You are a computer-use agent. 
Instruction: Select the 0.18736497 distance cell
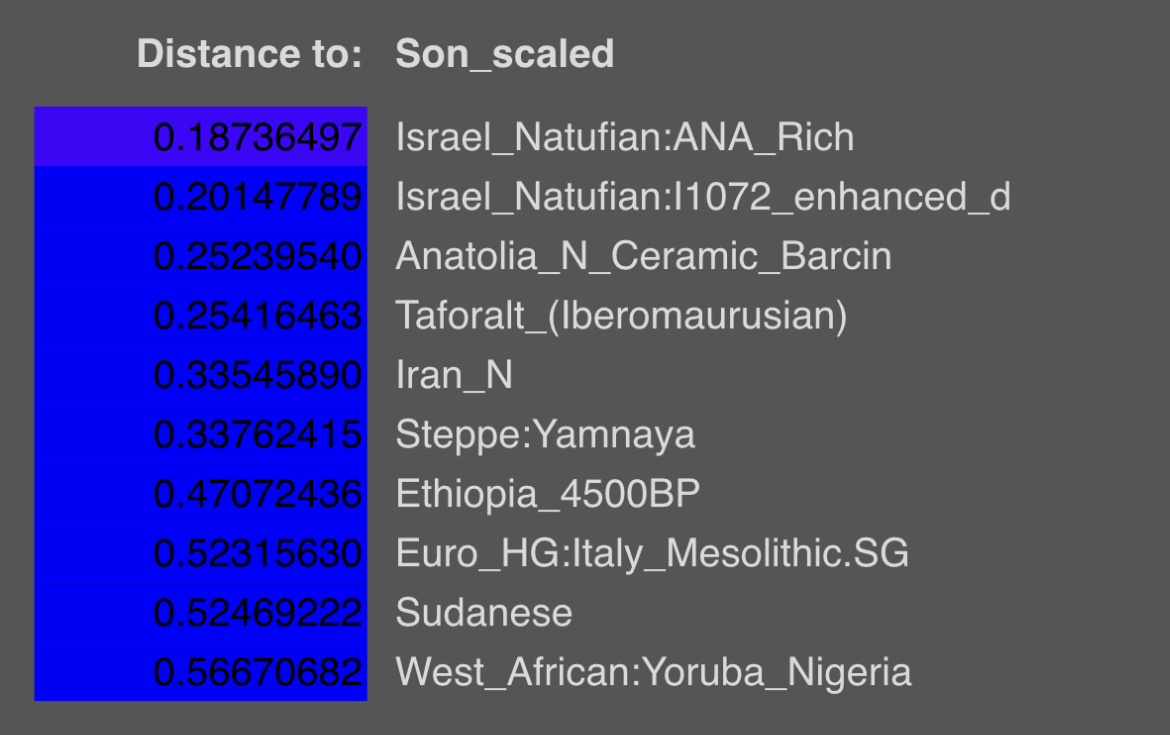pos(201,137)
